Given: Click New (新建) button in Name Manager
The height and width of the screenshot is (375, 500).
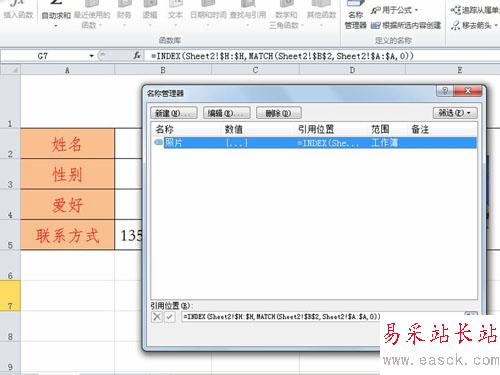Looking at the screenshot, I should click(x=174, y=113).
